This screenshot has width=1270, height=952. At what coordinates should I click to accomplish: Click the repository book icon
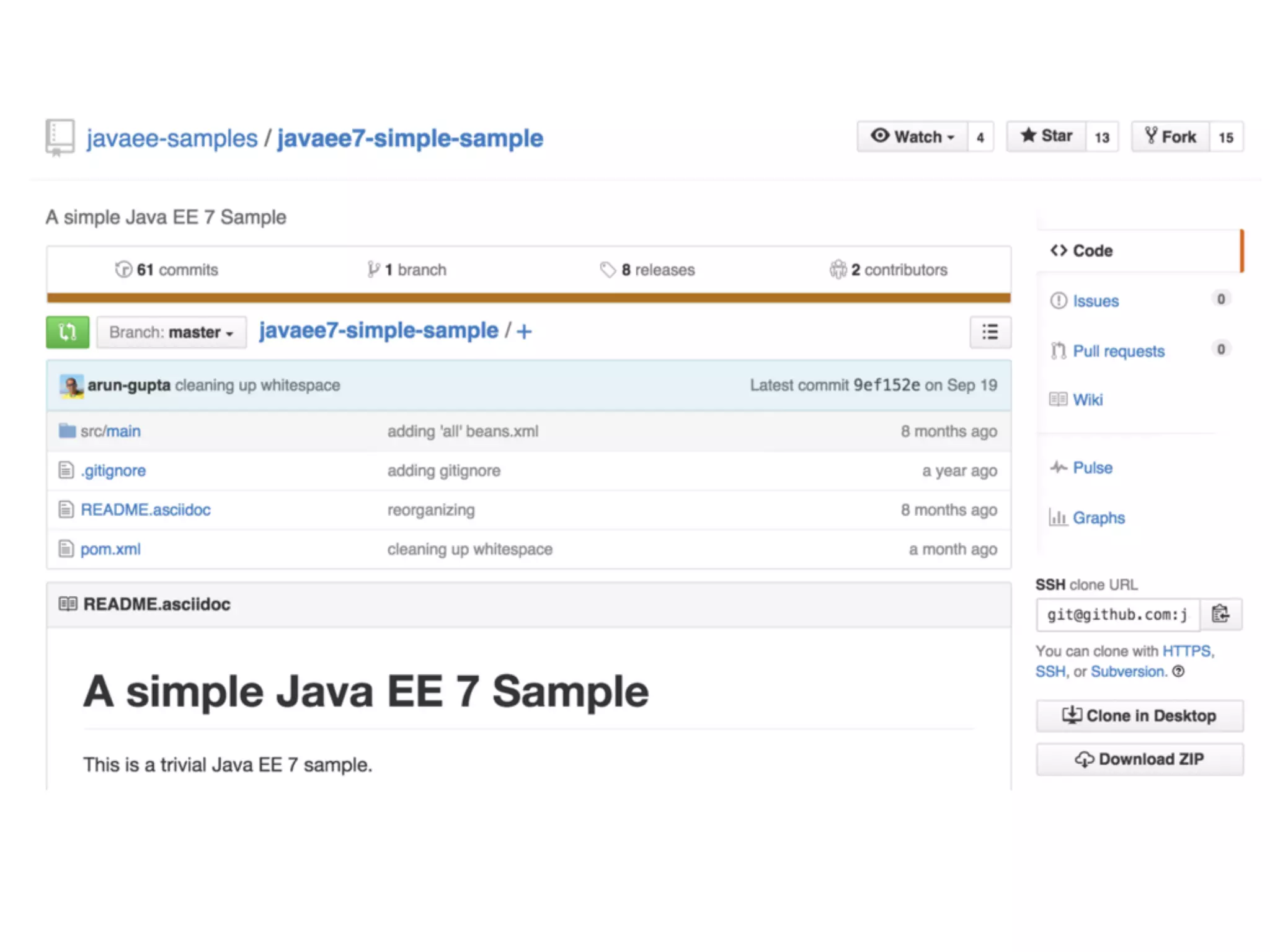point(60,137)
